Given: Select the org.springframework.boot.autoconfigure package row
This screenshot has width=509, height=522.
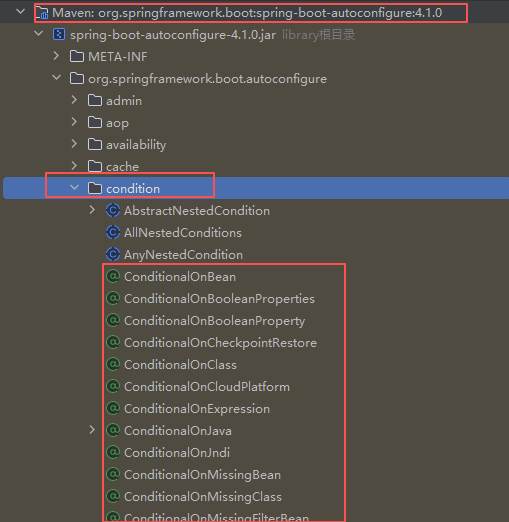Looking at the screenshot, I should pos(207,79).
